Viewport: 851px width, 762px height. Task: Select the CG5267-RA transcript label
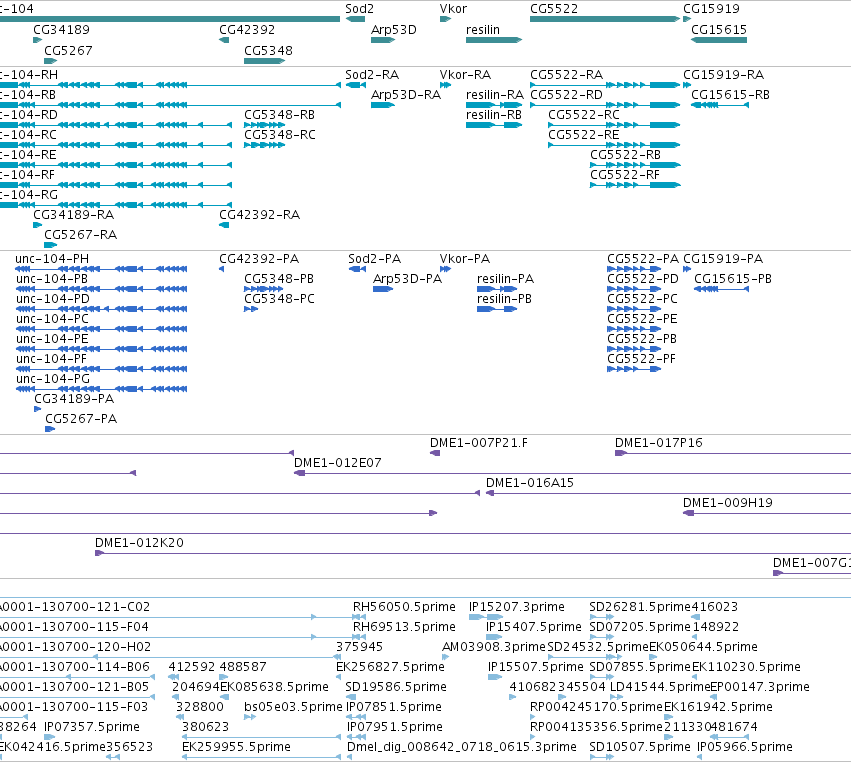pos(80,235)
